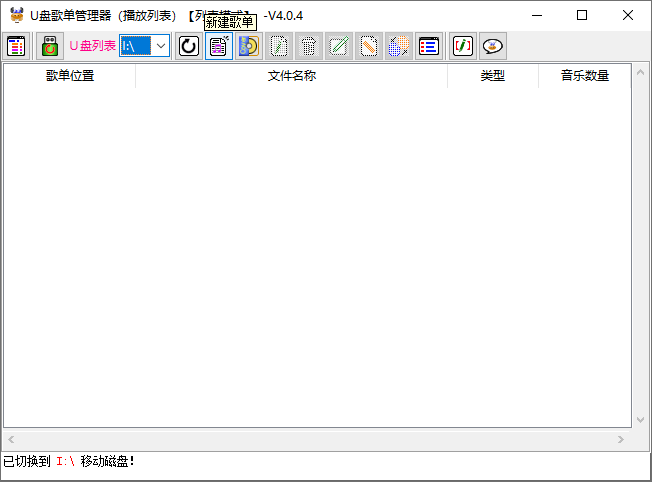Viewport: 652px width, 482px height.
Task: Click the 新建歌单 new playlist icon
Action: click(x=219, y=46)
